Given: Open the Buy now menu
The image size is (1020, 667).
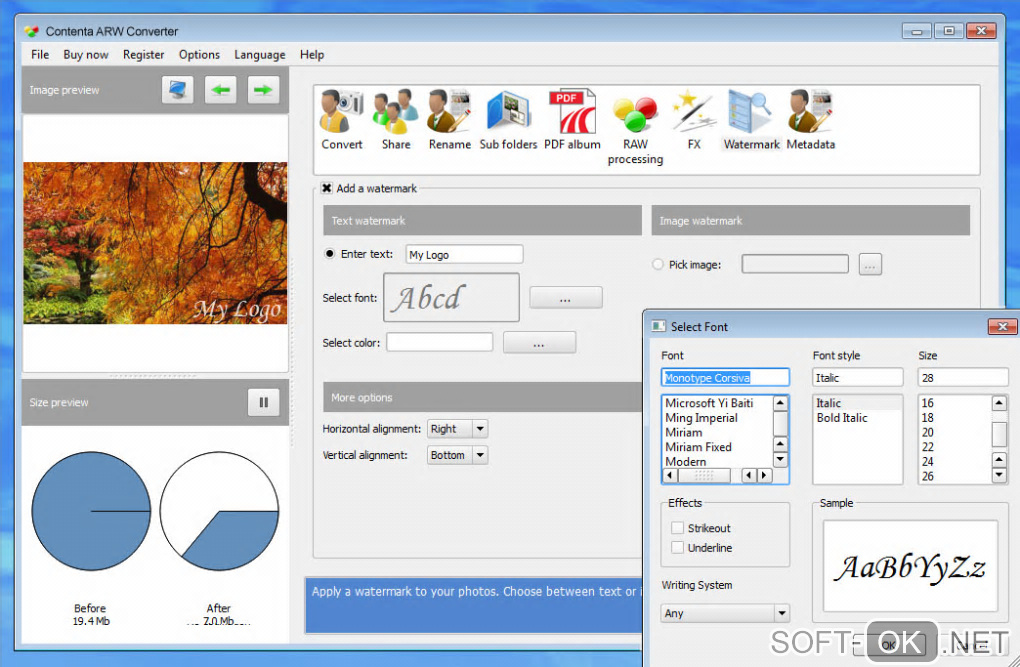Looking at the screenshot, I should point(86,55).
